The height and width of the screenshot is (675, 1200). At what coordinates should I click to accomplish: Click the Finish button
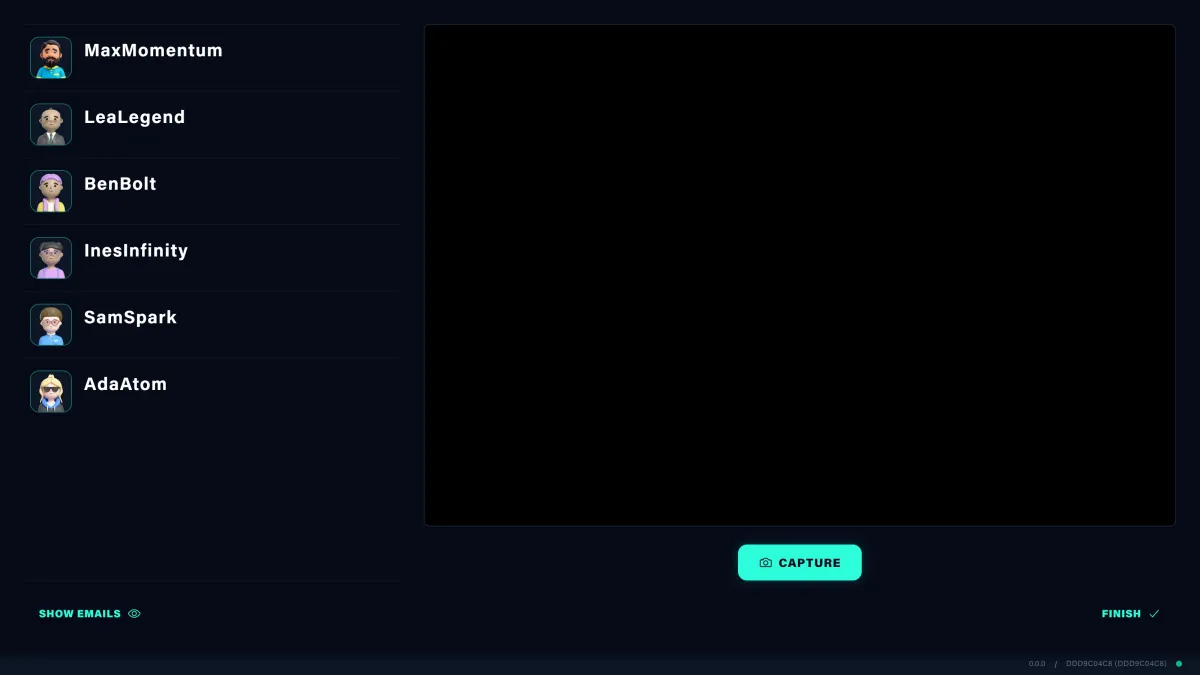pyautogui.click(x=1131, y=614)
